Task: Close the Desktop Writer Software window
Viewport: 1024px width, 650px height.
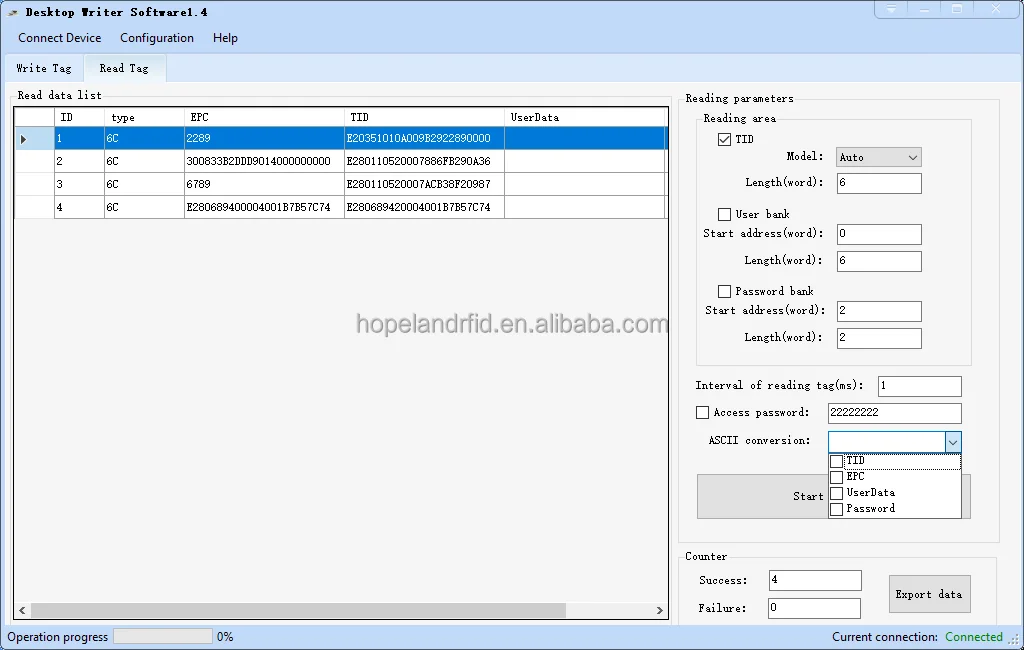Action: [995, 9]
